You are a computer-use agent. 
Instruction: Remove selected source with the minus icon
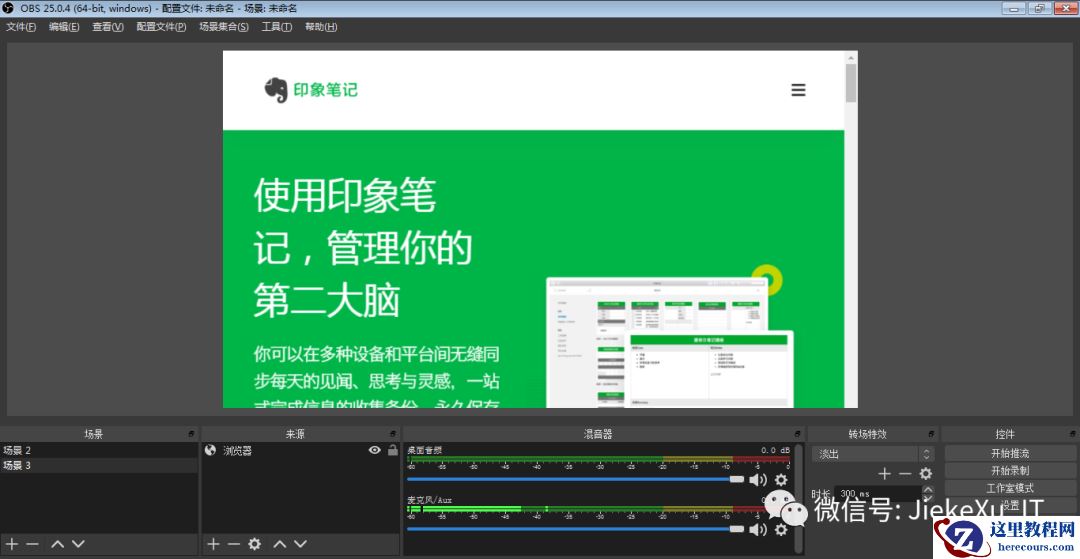point(234,544)
